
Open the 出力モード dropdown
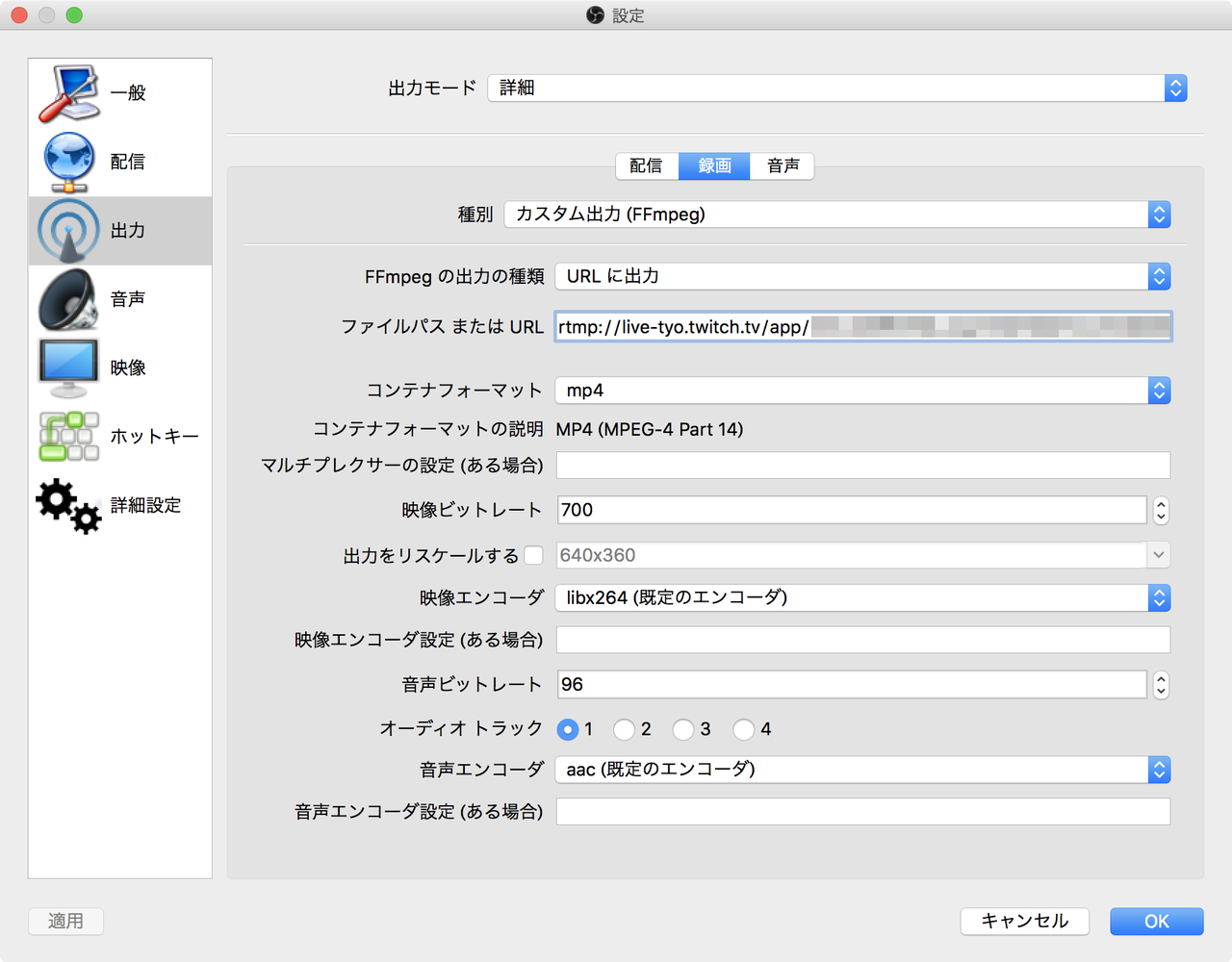(837, 88)
